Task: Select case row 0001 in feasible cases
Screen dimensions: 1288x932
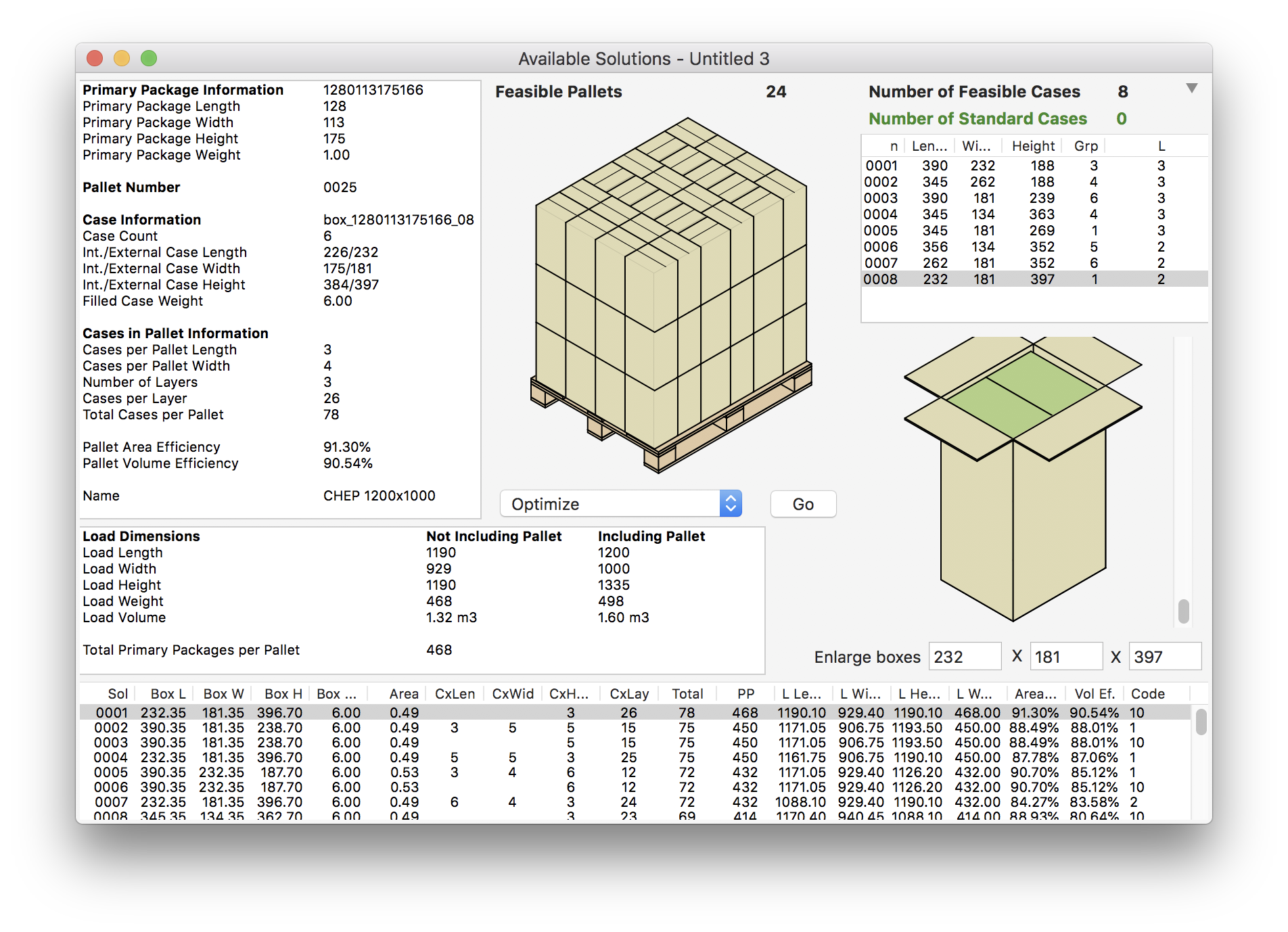Action: tap(1034, 166)
